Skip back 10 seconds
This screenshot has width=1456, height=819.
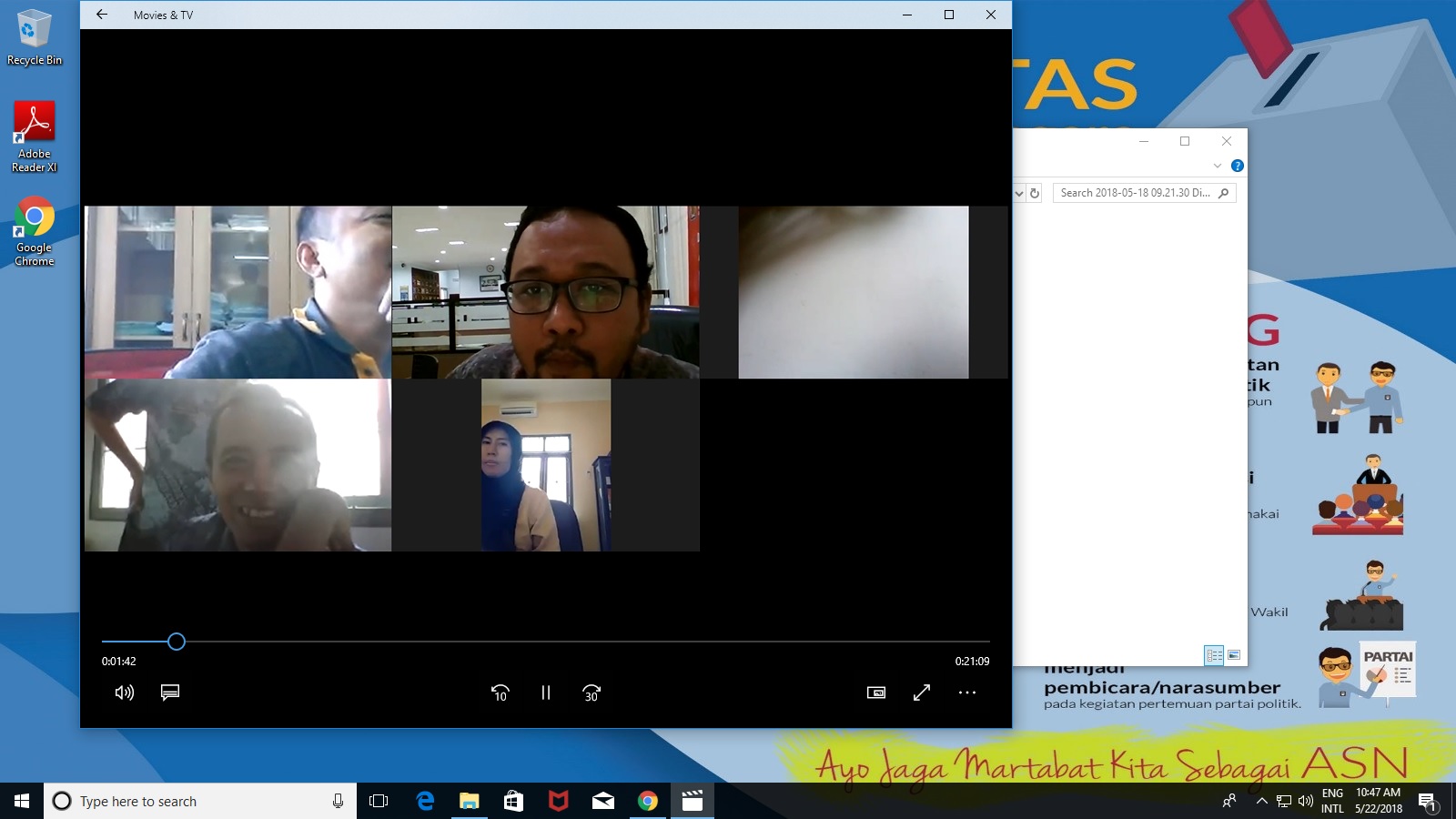pyautogui.click(x=500, y=693)
